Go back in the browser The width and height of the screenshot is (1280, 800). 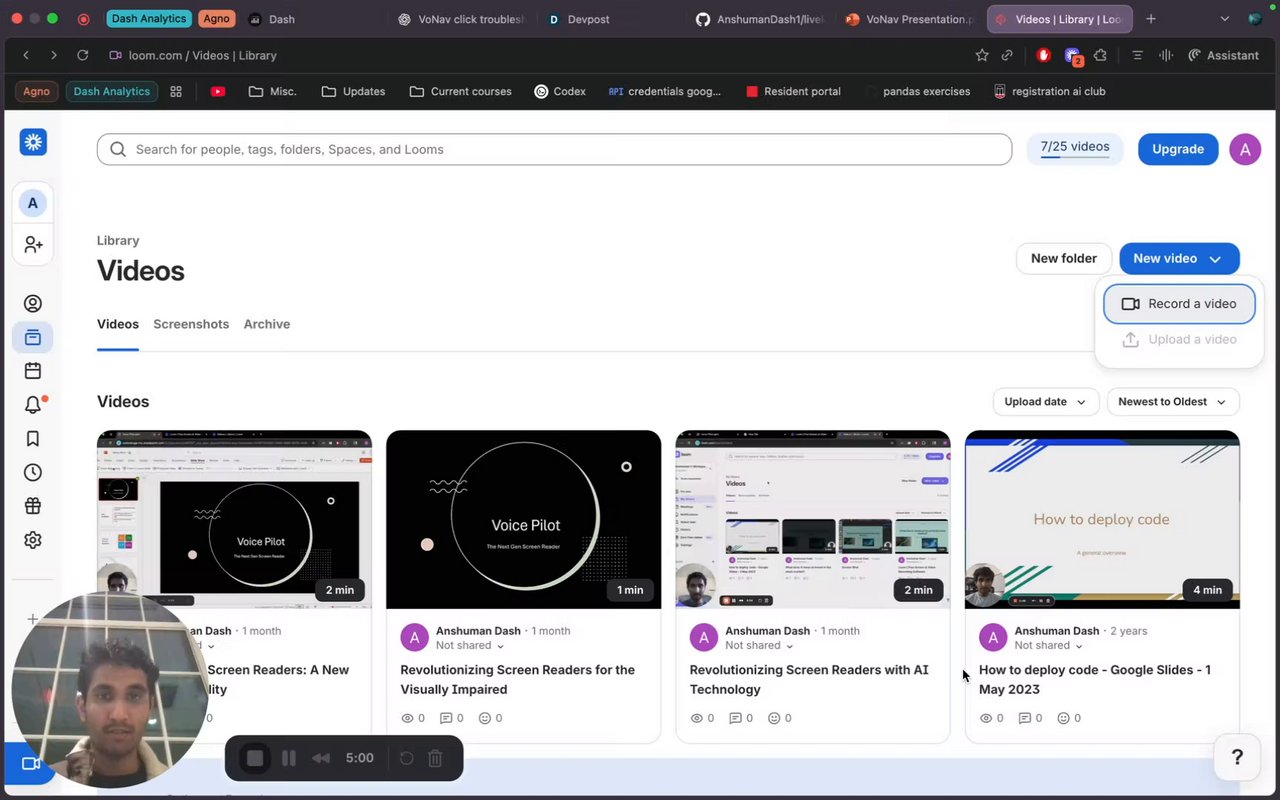click(x=26, y=55)
